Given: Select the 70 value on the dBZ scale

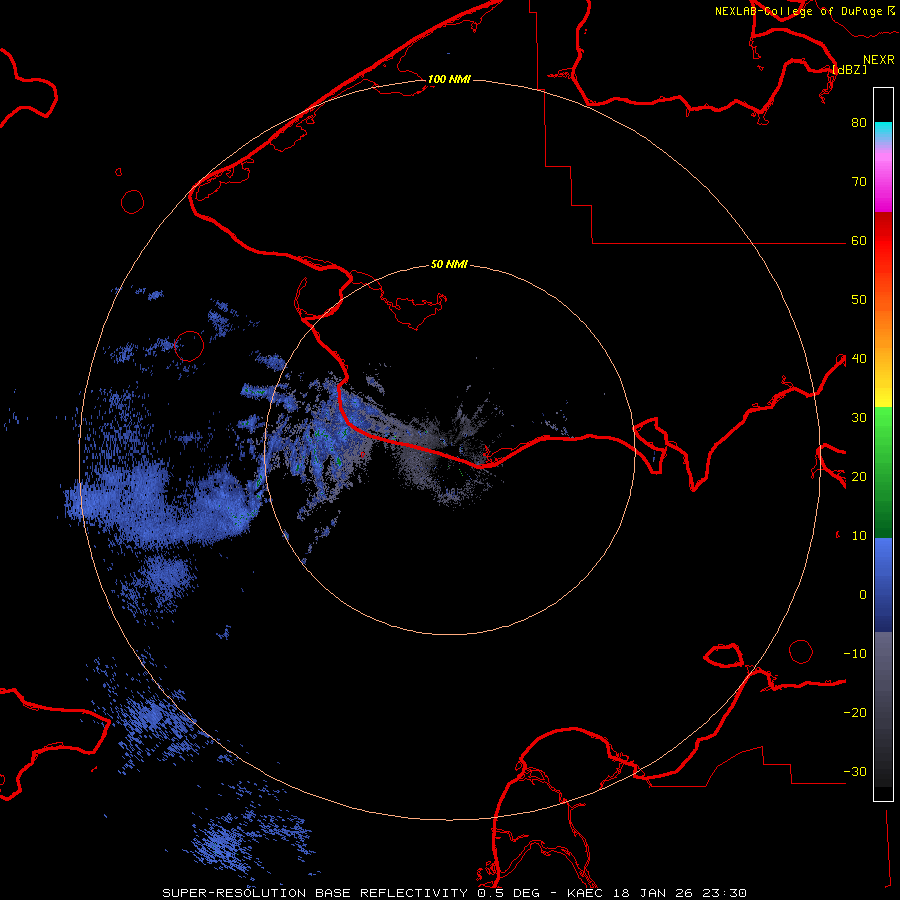Looking at the screenshot, I should pos(859,181).
